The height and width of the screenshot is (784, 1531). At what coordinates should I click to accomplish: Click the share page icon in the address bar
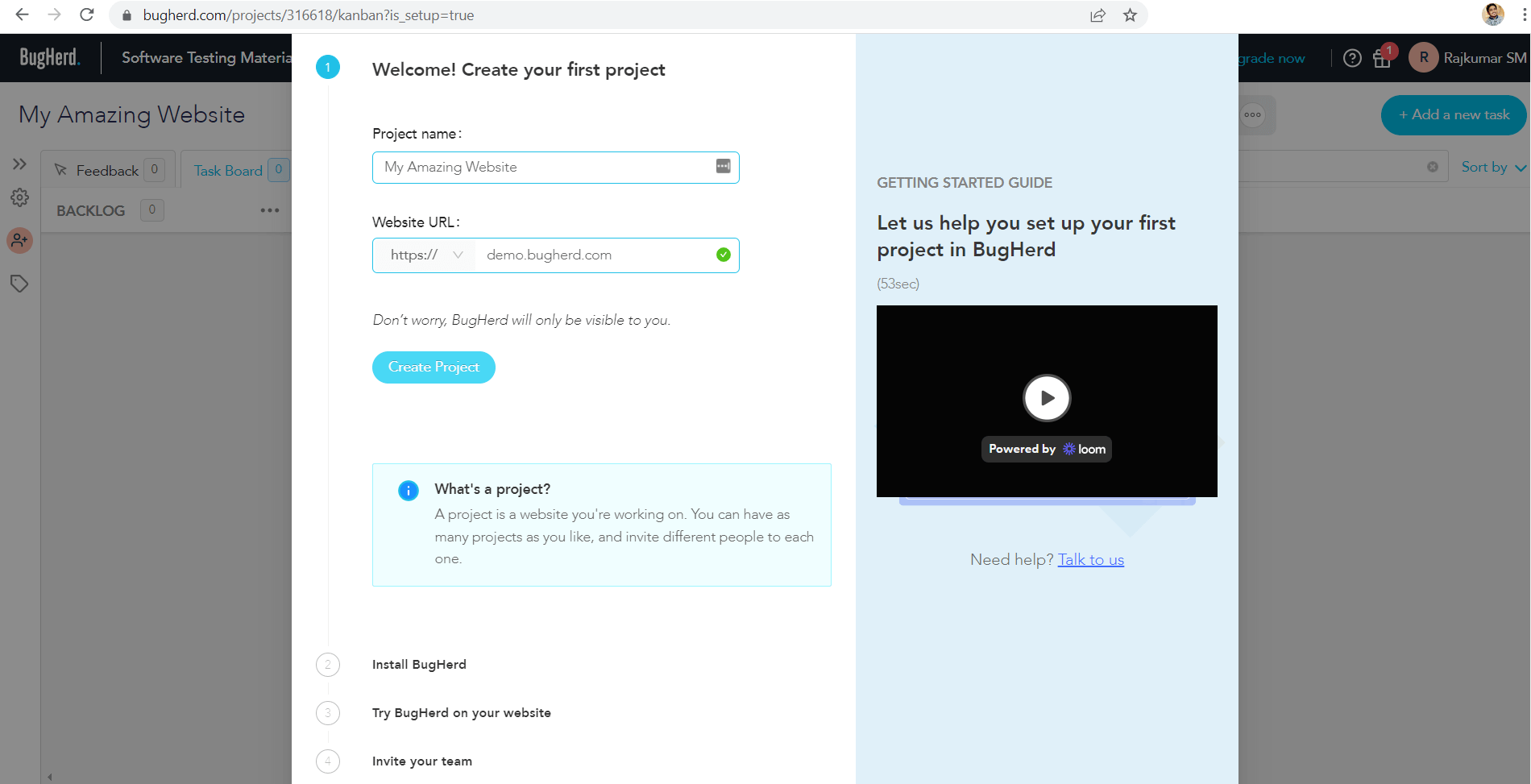coord(1097,15)
